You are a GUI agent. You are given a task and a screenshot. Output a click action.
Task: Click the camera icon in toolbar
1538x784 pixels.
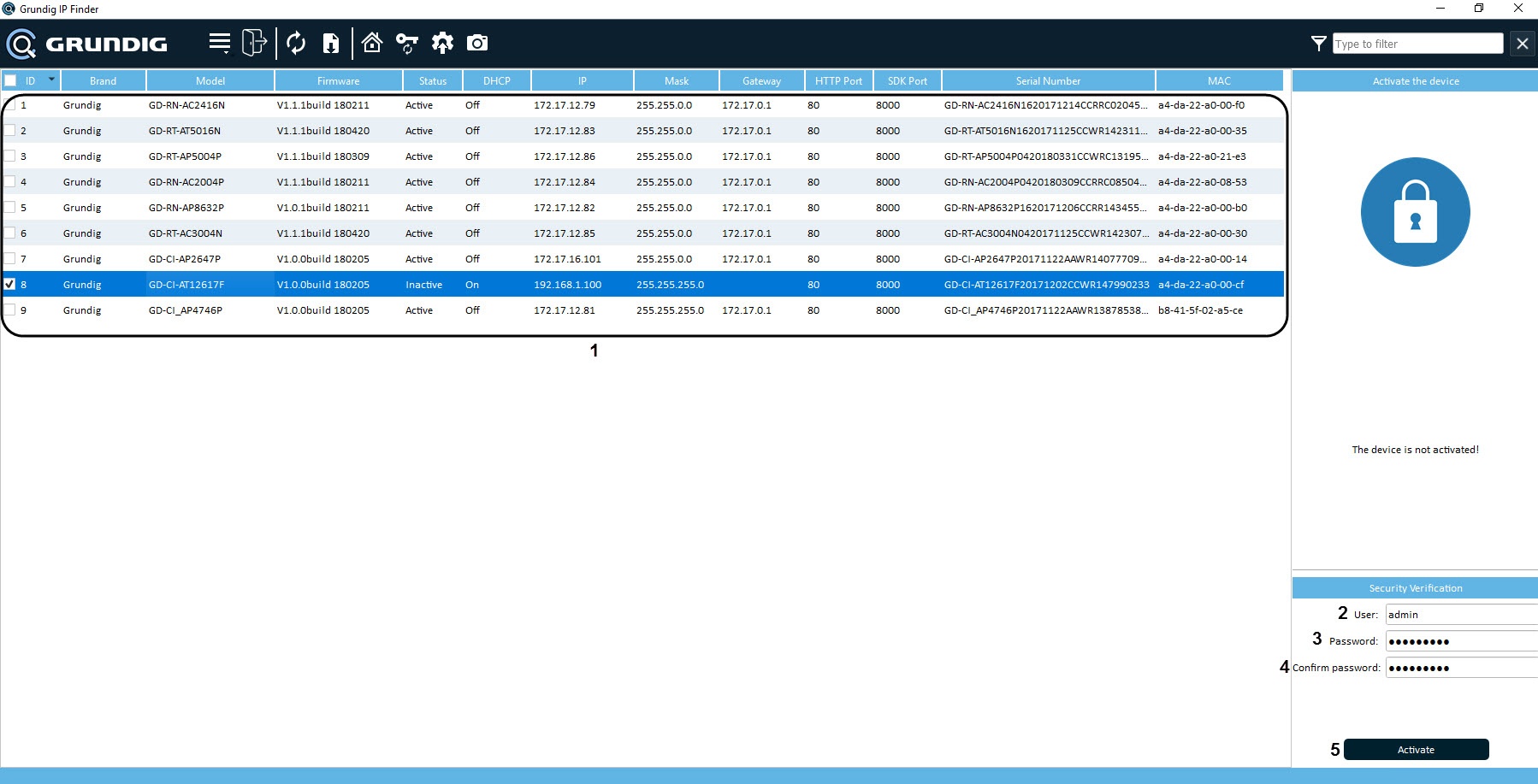pos(477,43)
